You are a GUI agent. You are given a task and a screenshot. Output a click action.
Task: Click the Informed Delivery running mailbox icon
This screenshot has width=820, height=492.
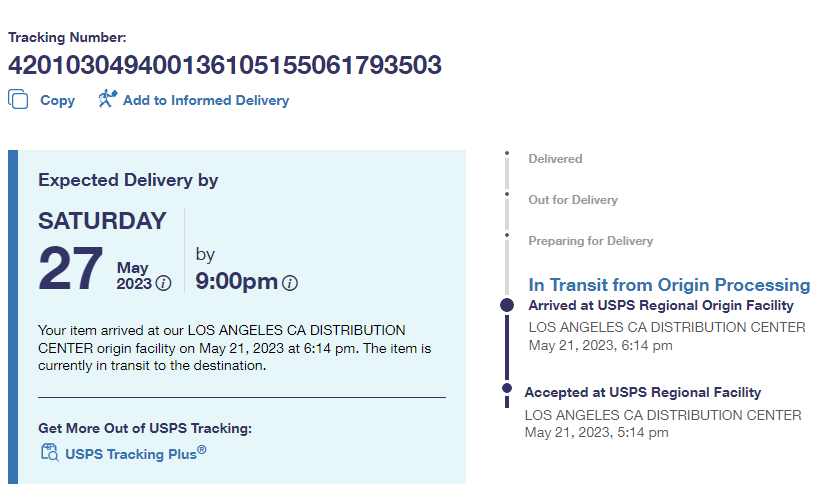click(x=108, y=99)
